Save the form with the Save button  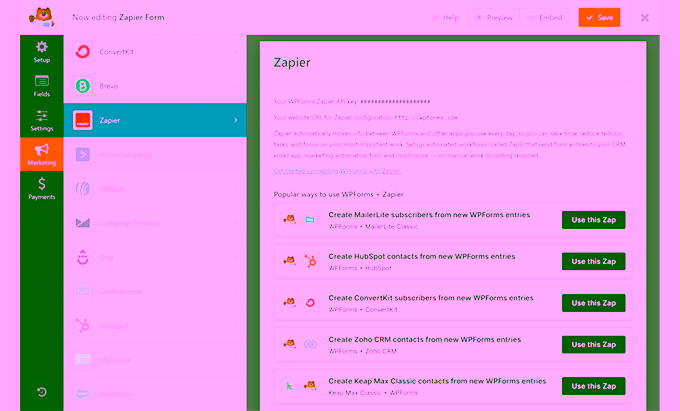(x=599, y=17)
